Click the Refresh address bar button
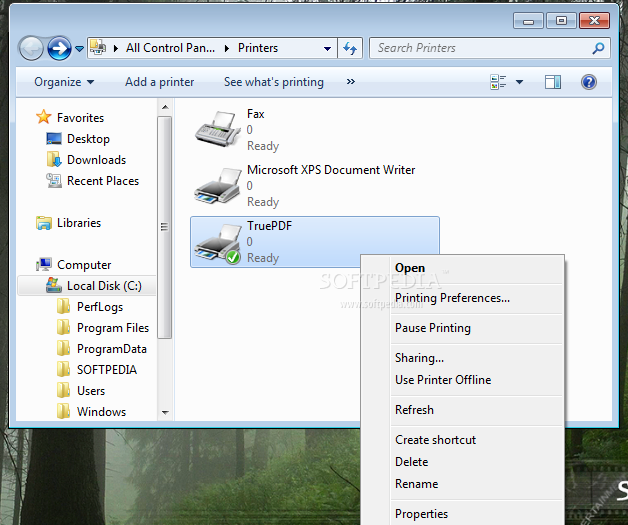The image size is (628, 525). (350, 48)
